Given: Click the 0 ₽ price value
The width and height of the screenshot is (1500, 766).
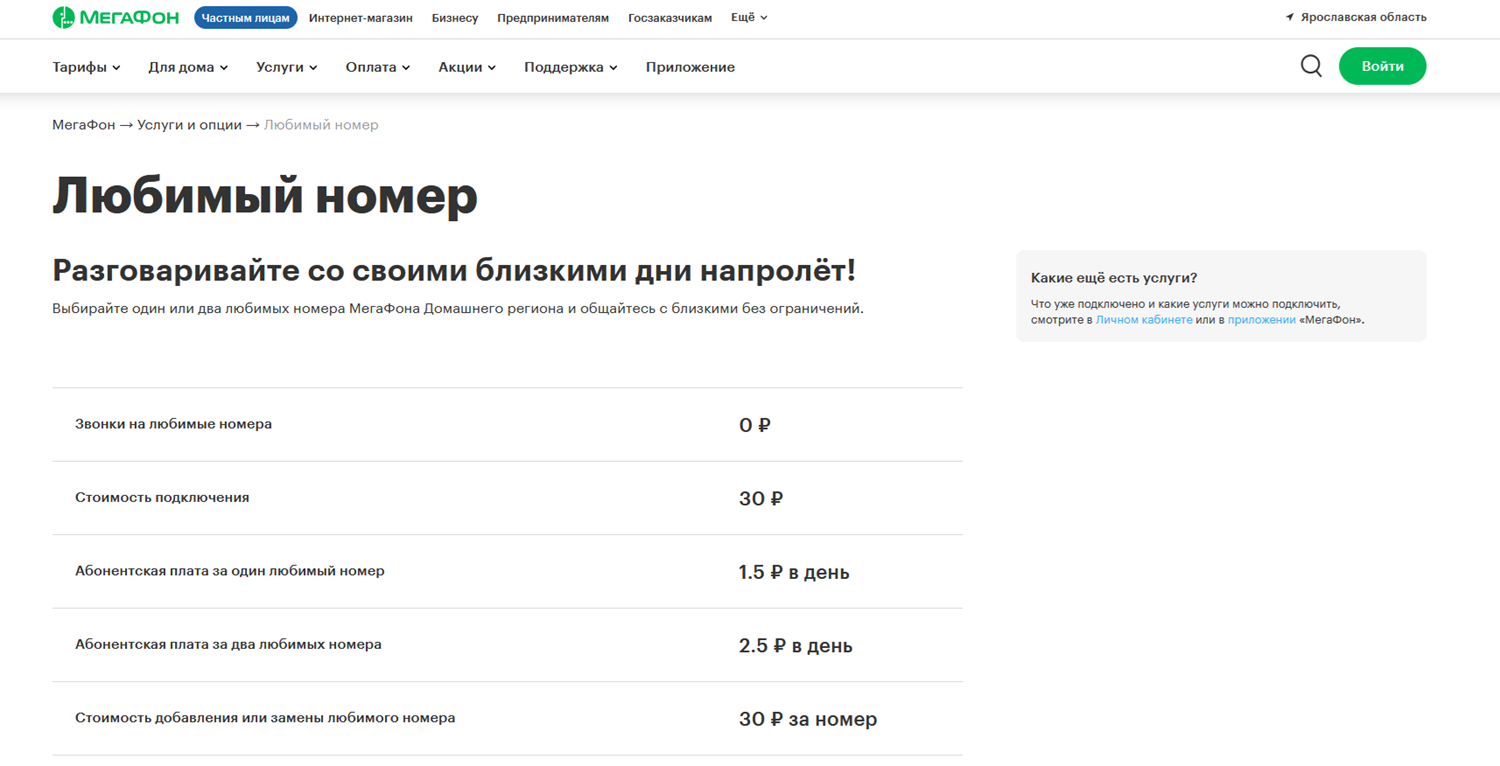Looking at the screenshot, I should [755, 425].
